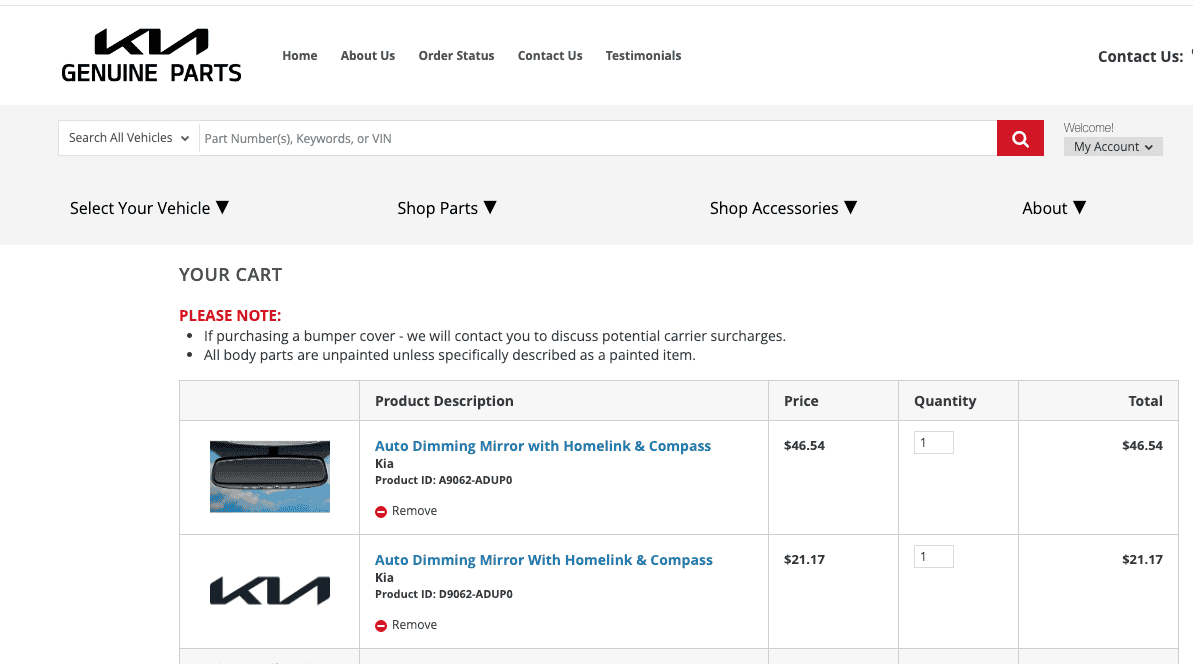Click the red search magnifier button

1020,138
